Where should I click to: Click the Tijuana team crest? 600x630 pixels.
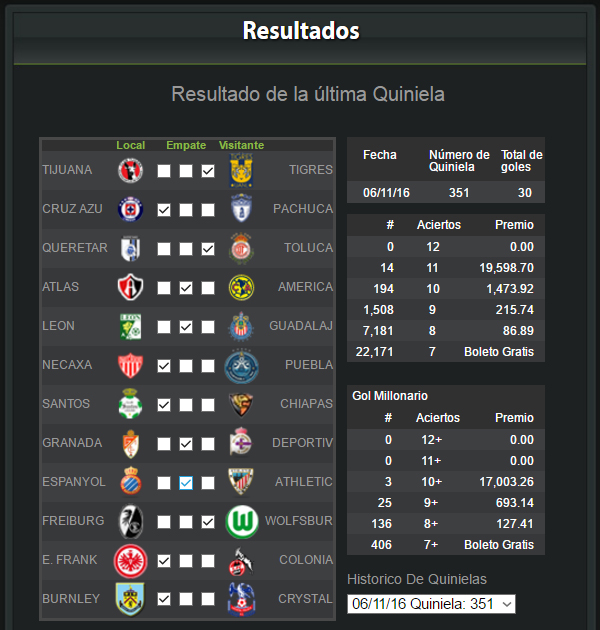130,170
